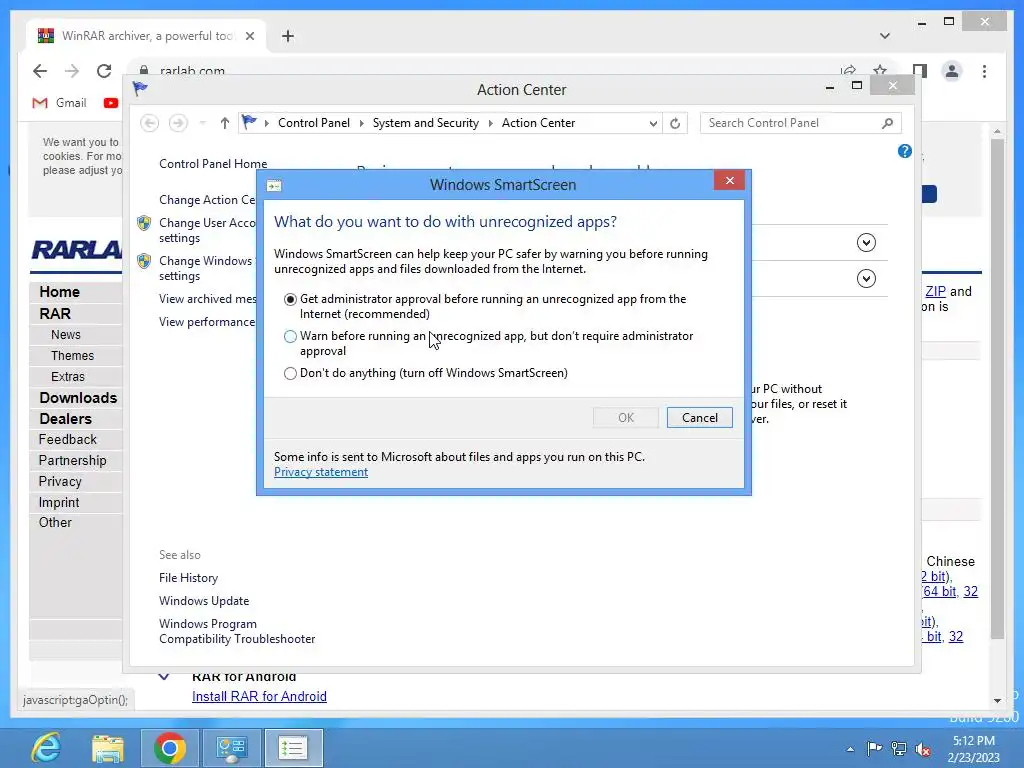1024x768 pixels.
Task: Select 'Get administrator approval' radio option
Action: pos(290,299)
